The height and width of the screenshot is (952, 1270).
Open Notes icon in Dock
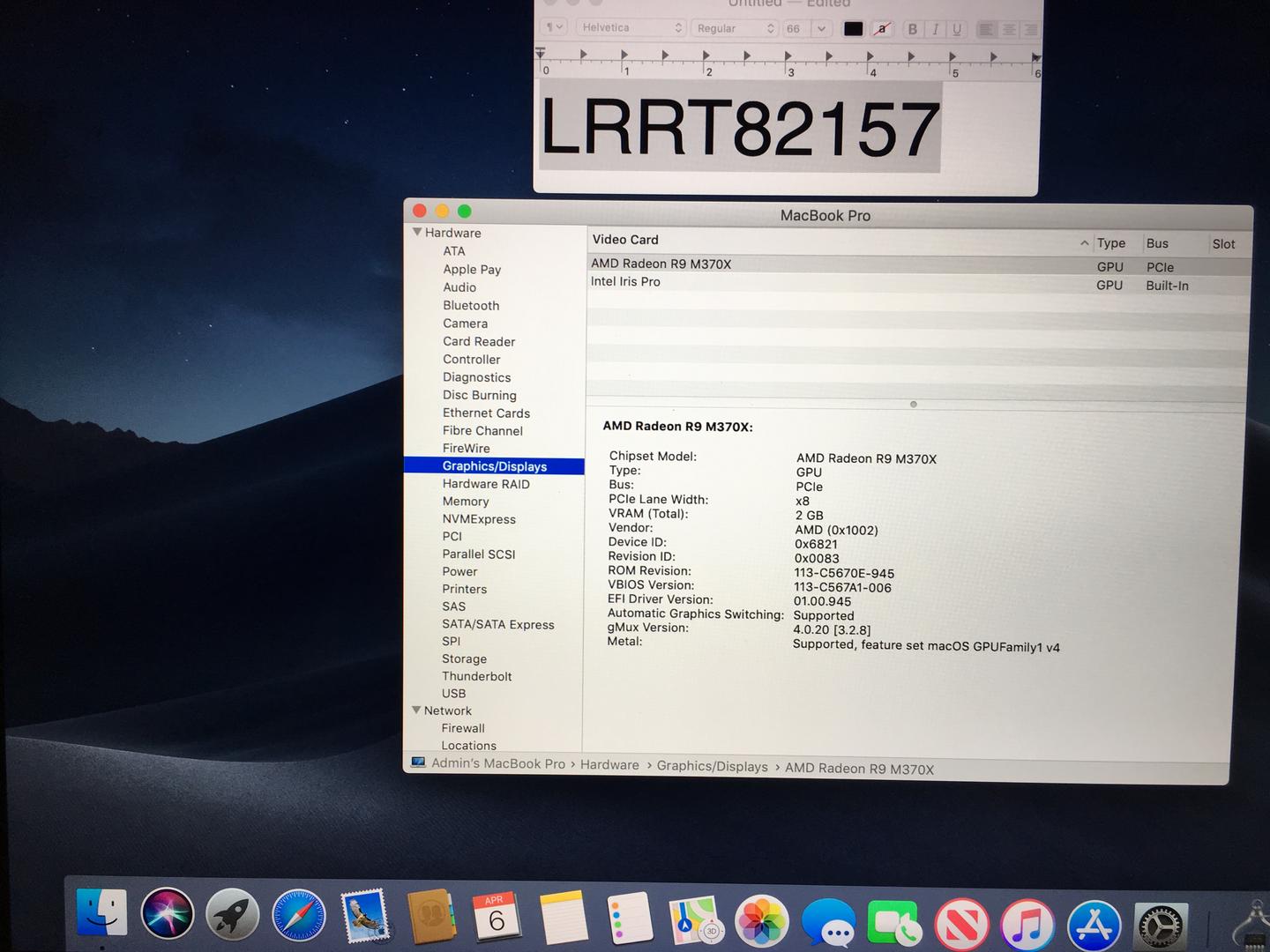point(563,919)
